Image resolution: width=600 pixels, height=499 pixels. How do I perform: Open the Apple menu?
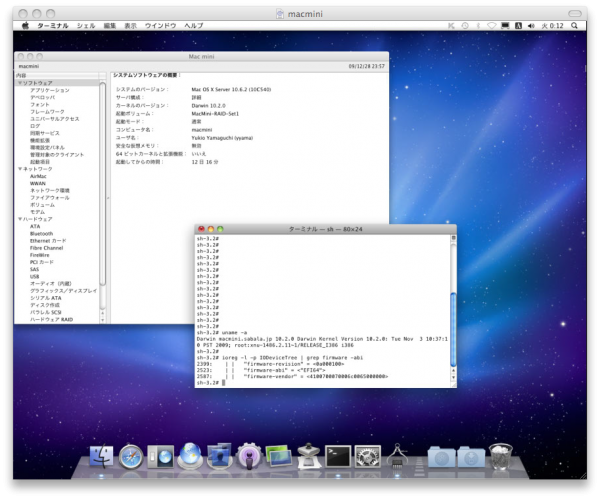point(25,26)
